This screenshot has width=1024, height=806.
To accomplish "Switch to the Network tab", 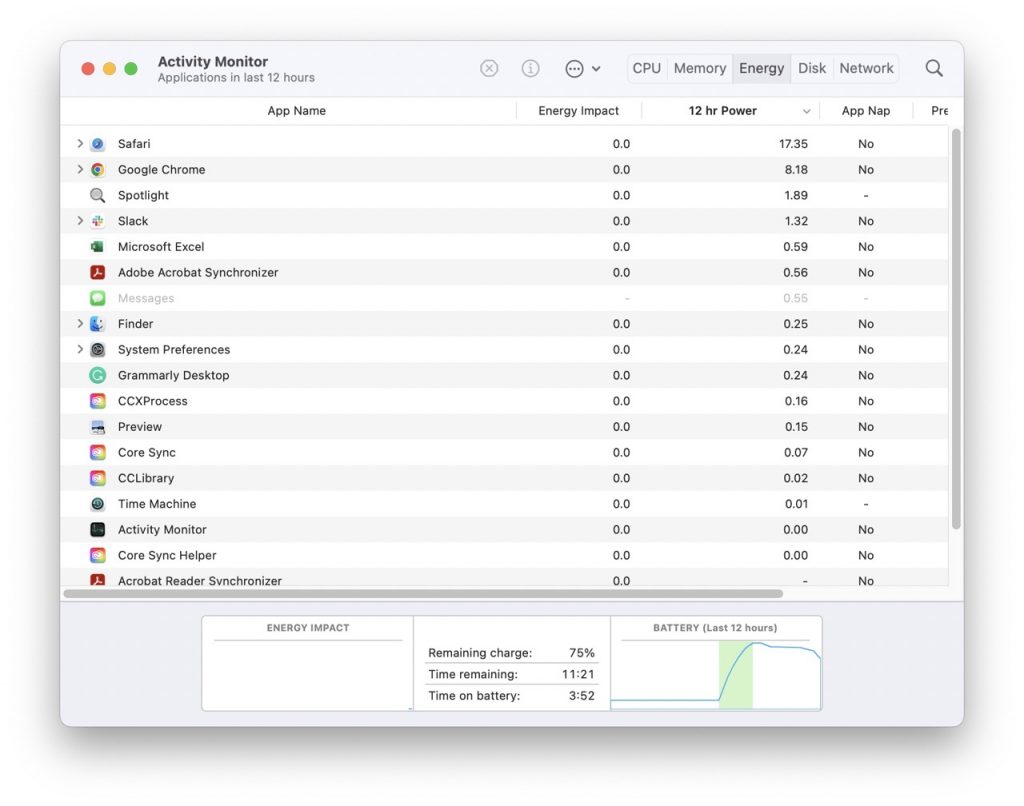I will [x=865, y=68].
